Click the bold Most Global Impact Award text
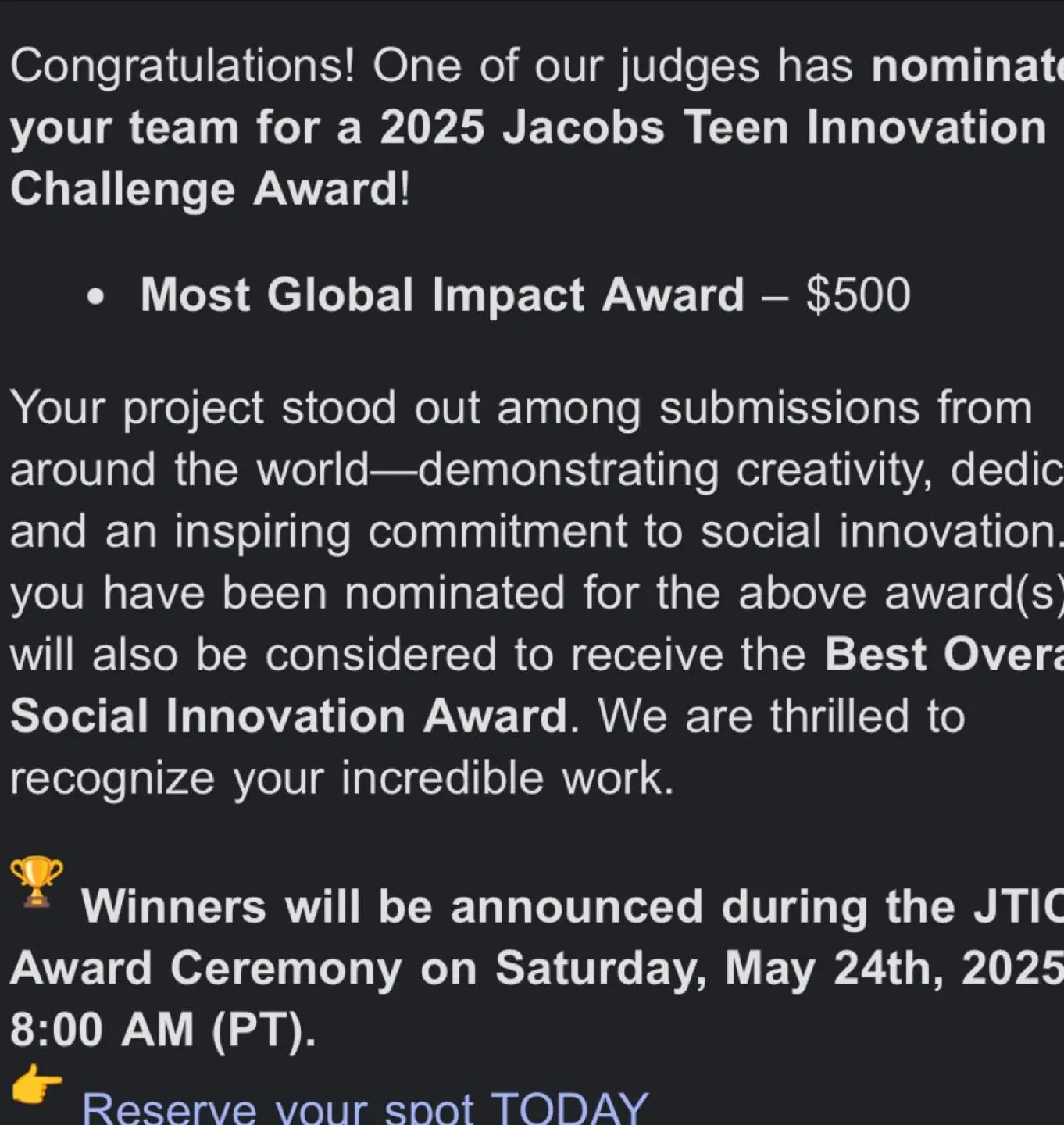This screenshot has width=1064, height=1125. pos(442,295)
